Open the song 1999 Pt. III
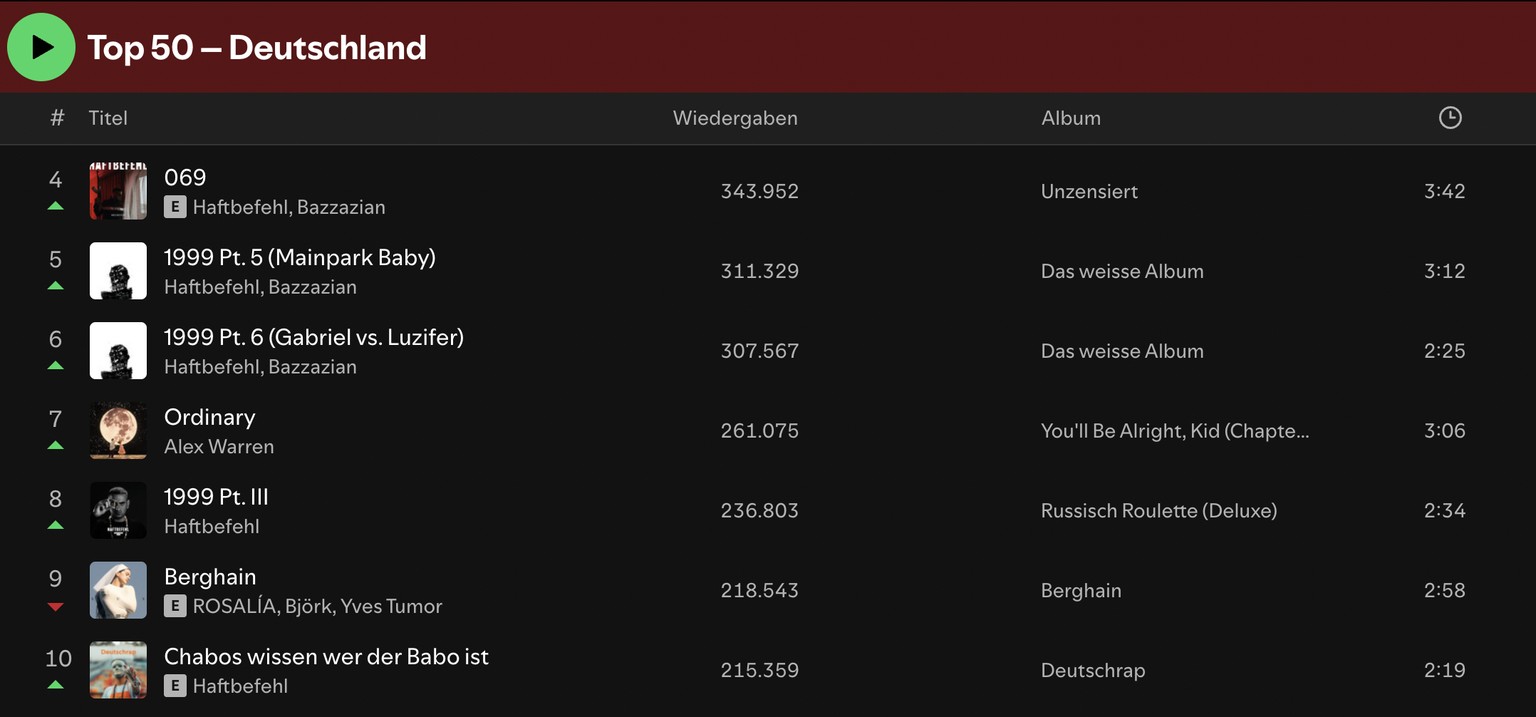 (x=216, y=497)
